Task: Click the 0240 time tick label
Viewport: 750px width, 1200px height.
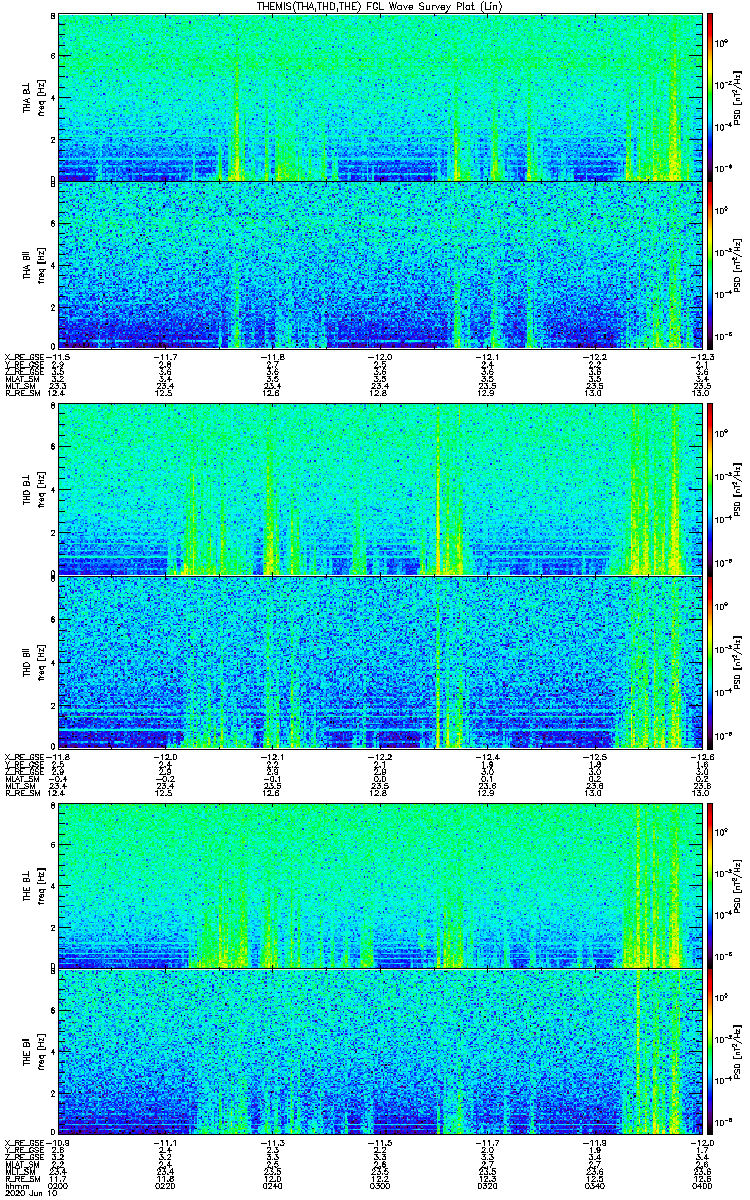Action: 272,1185
